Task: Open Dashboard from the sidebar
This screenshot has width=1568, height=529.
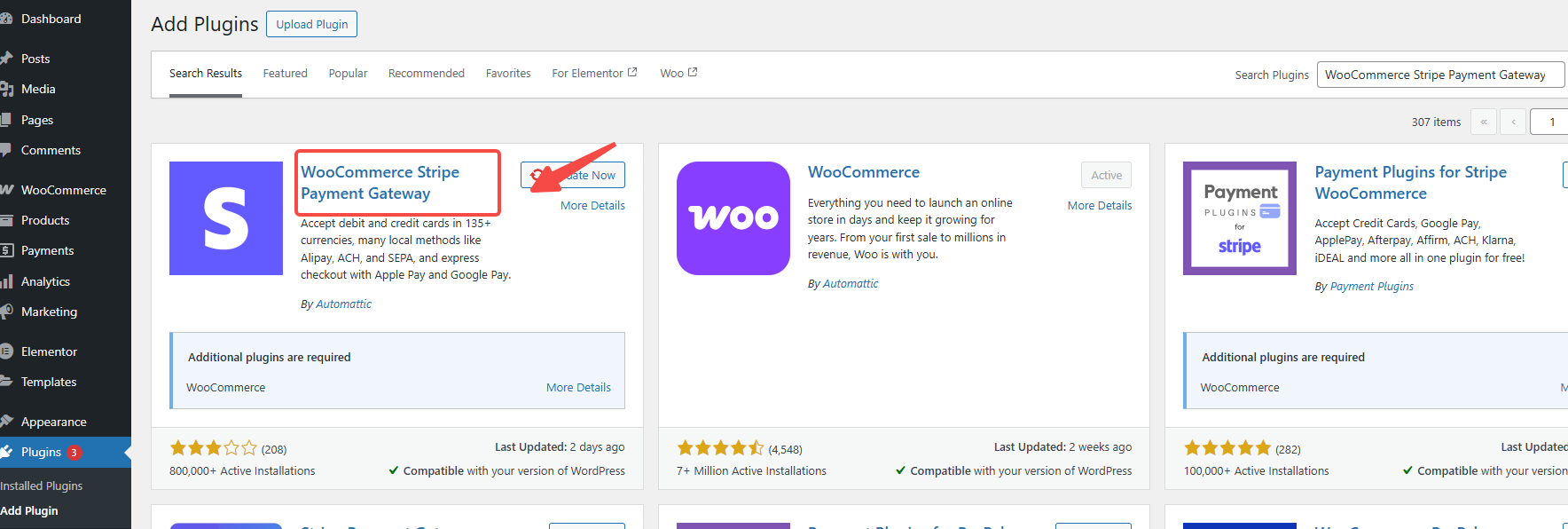Action: point(51,19)
